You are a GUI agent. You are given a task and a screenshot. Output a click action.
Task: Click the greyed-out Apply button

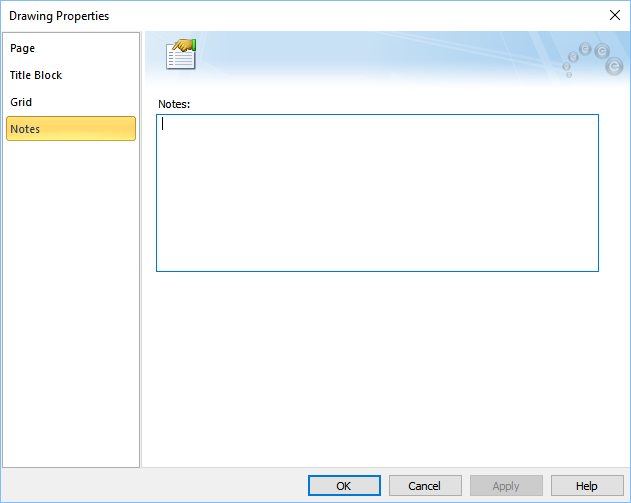pyautogui.click(x=506, y=486)
